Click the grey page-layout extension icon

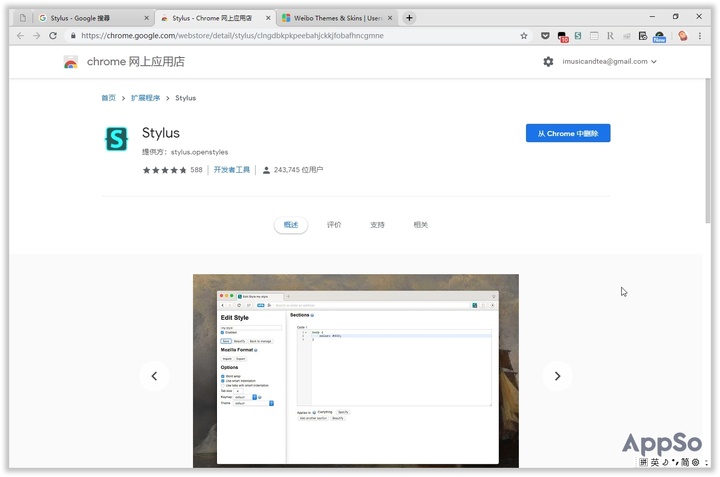point(594,36)
